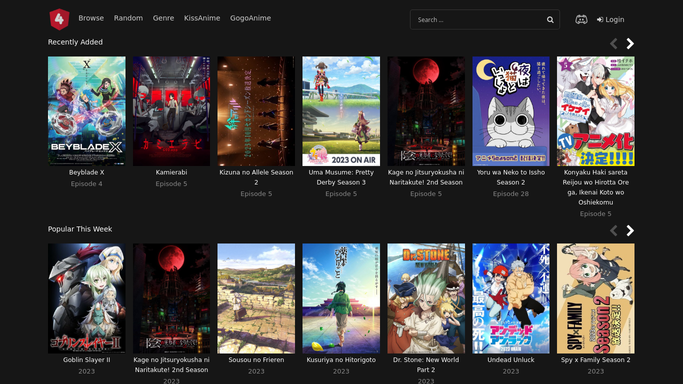The width and height of the screenshot is (683, 384).
Task: Click Spy x Family Season 2 title
Action: pyautogui.click(x=595, y=360)
